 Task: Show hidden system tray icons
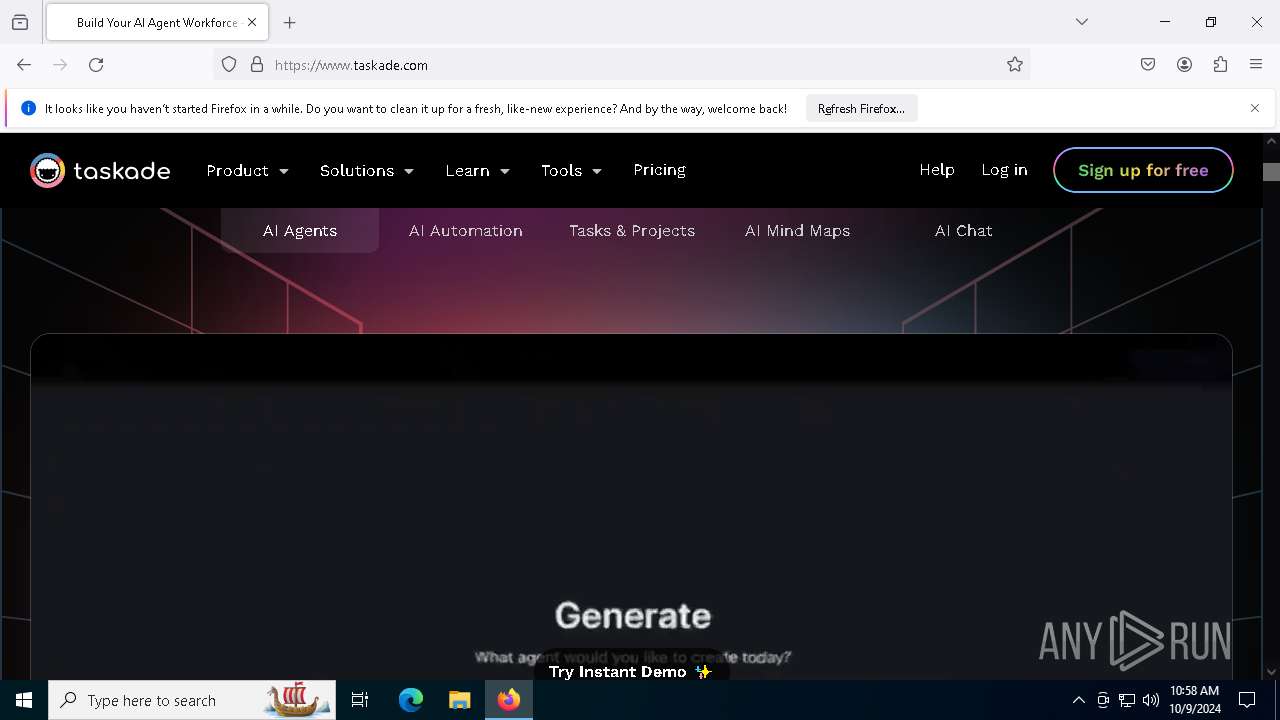pyautogui.click(x=1078, y=700)
